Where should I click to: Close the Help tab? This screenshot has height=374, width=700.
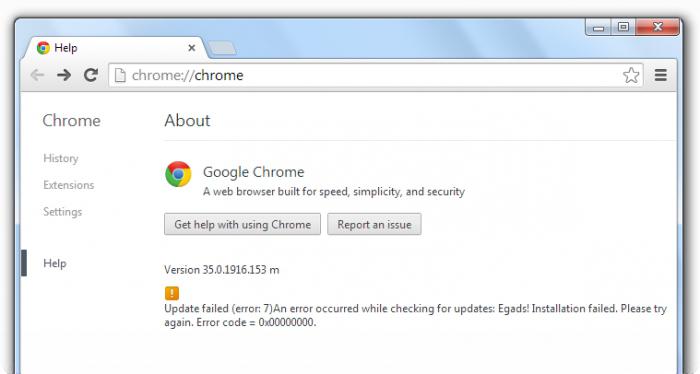[x=192, y=48]
